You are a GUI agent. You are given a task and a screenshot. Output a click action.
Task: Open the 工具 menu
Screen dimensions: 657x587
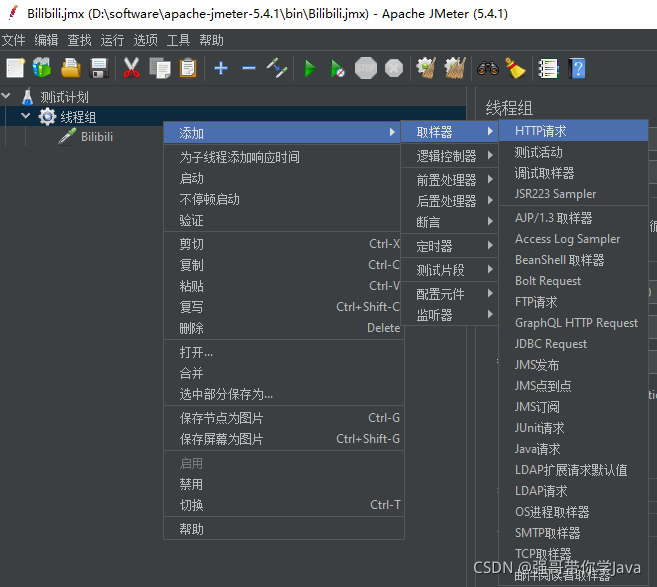coord(178,40)
